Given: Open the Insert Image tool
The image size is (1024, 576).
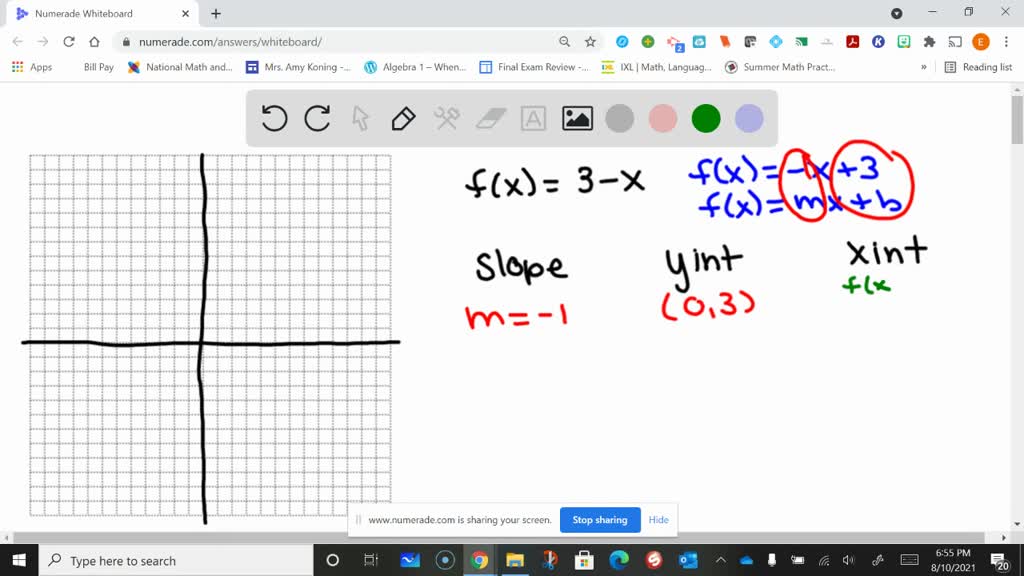Looking at the screenshot, I should pos(574,118).
